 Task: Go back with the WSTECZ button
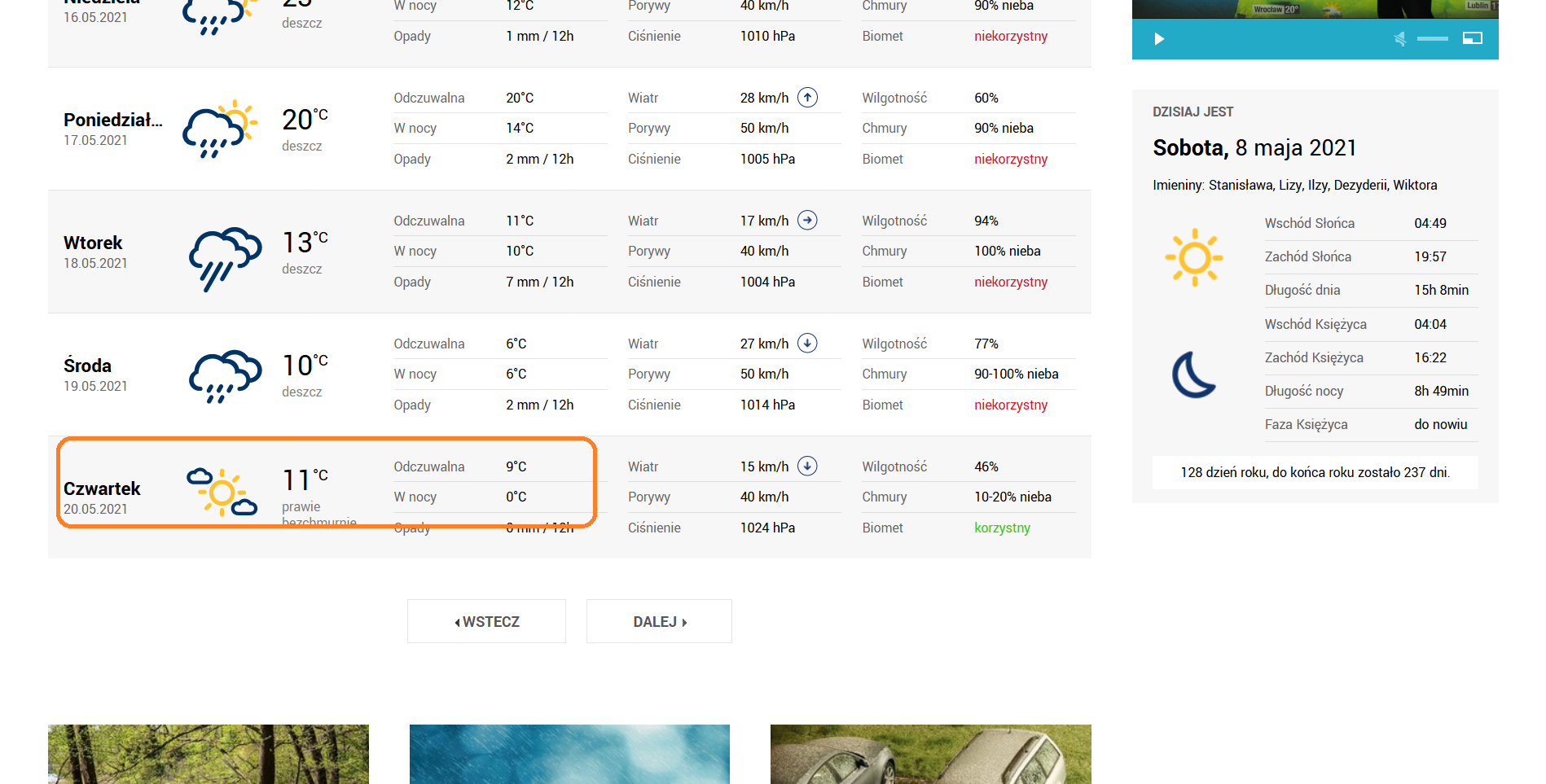coord(486,621)
